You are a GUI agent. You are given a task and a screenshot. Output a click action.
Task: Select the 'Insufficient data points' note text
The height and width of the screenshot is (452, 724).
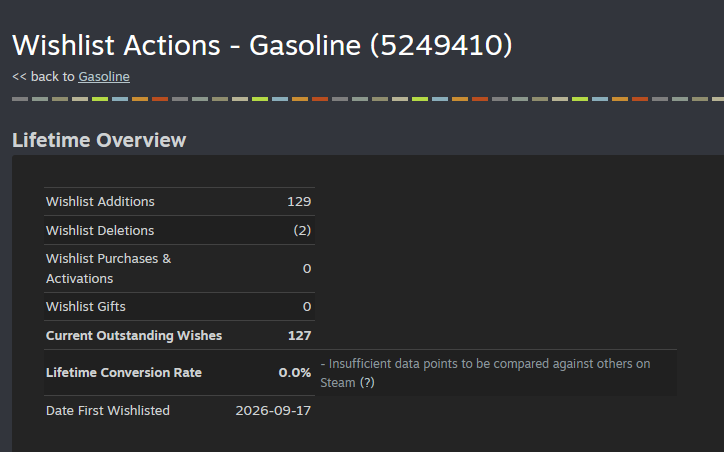tap(485, 373)
